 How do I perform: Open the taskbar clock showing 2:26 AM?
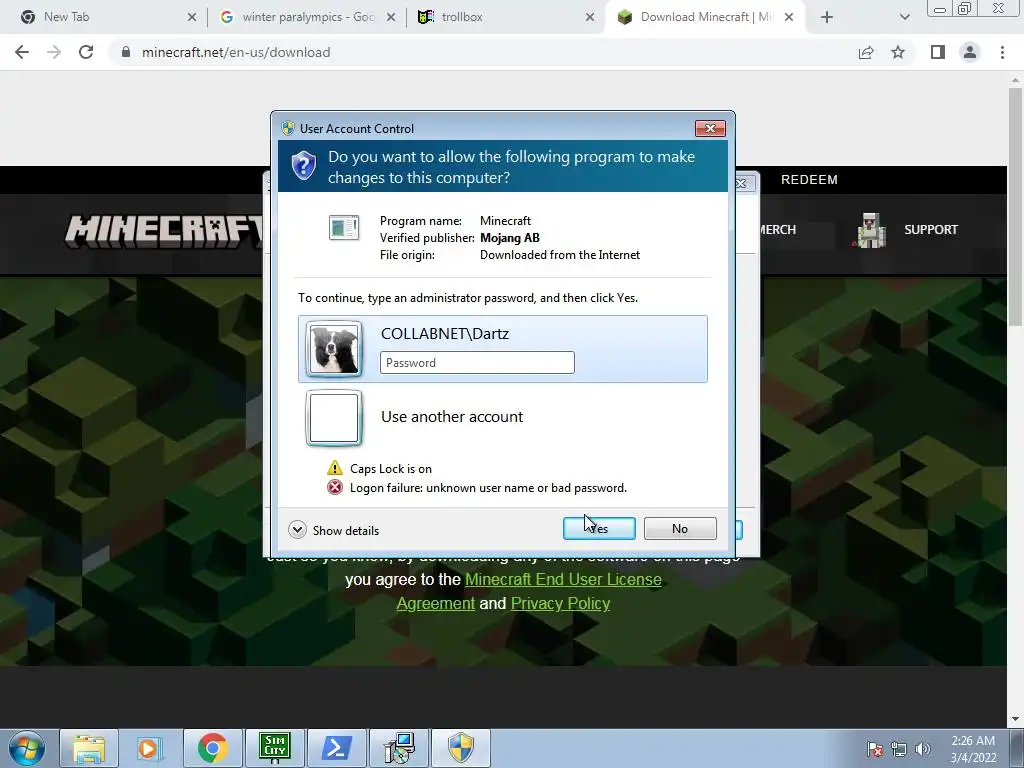click(973, 749)
